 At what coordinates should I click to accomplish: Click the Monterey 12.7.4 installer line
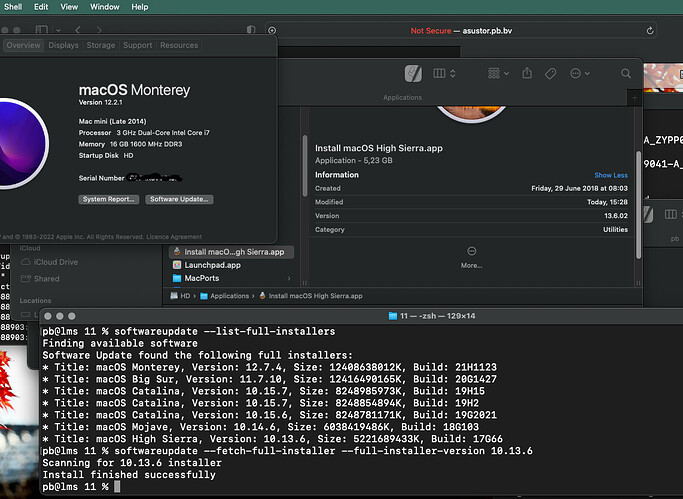tap(270, 367)
